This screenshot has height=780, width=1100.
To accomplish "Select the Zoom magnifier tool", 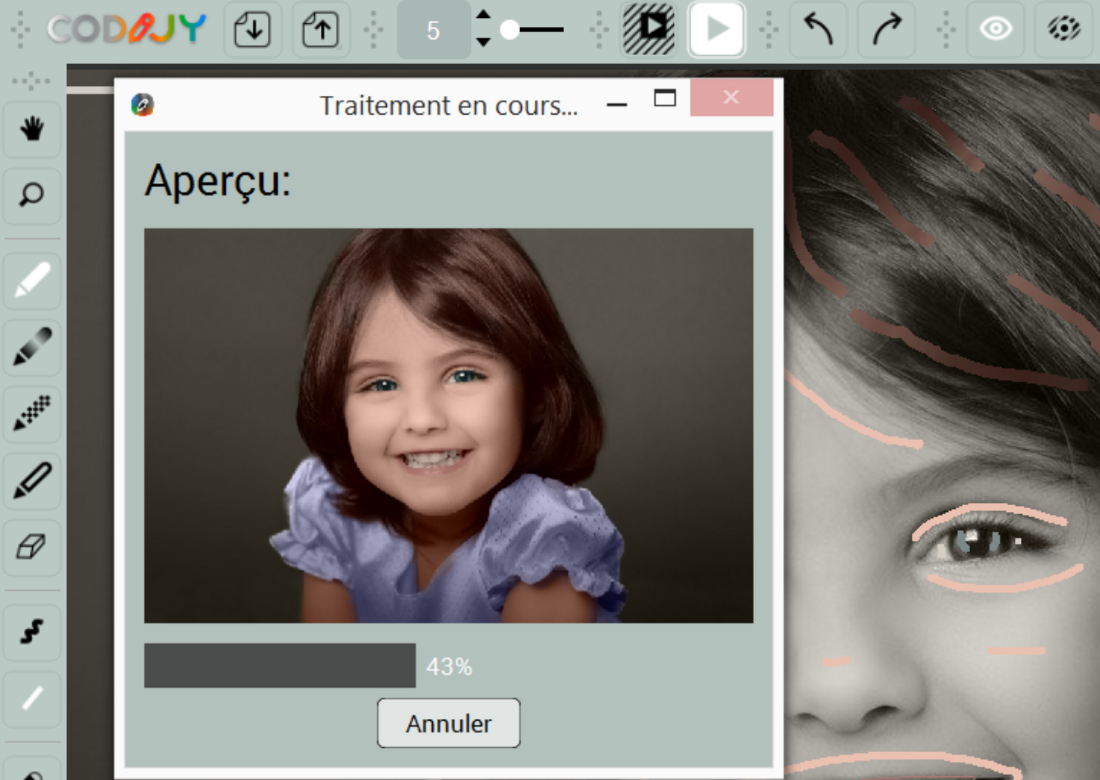I will [32, 195].
